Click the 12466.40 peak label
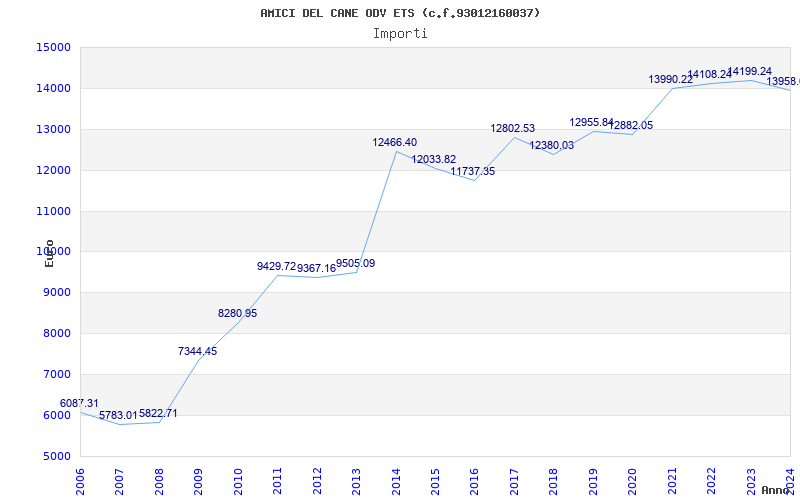The width and height of the screenshot is (800, 500). click(x=394, y=143)
